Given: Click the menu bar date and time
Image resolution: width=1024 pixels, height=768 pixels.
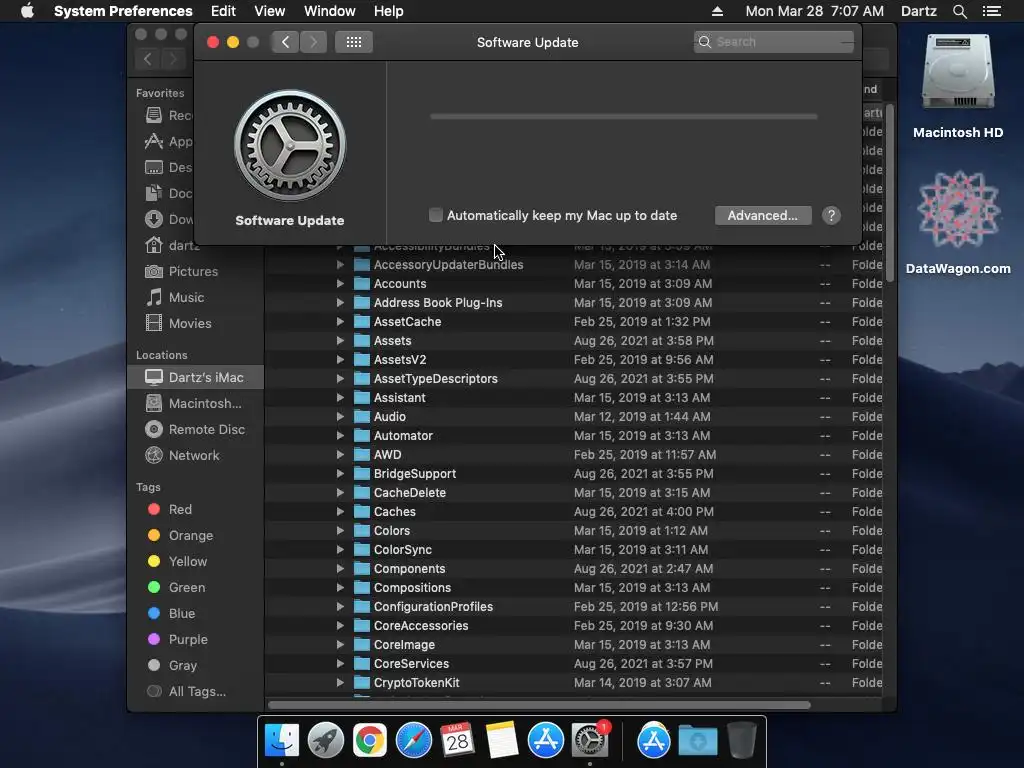Looking at the screenshot, I should 814,11.
